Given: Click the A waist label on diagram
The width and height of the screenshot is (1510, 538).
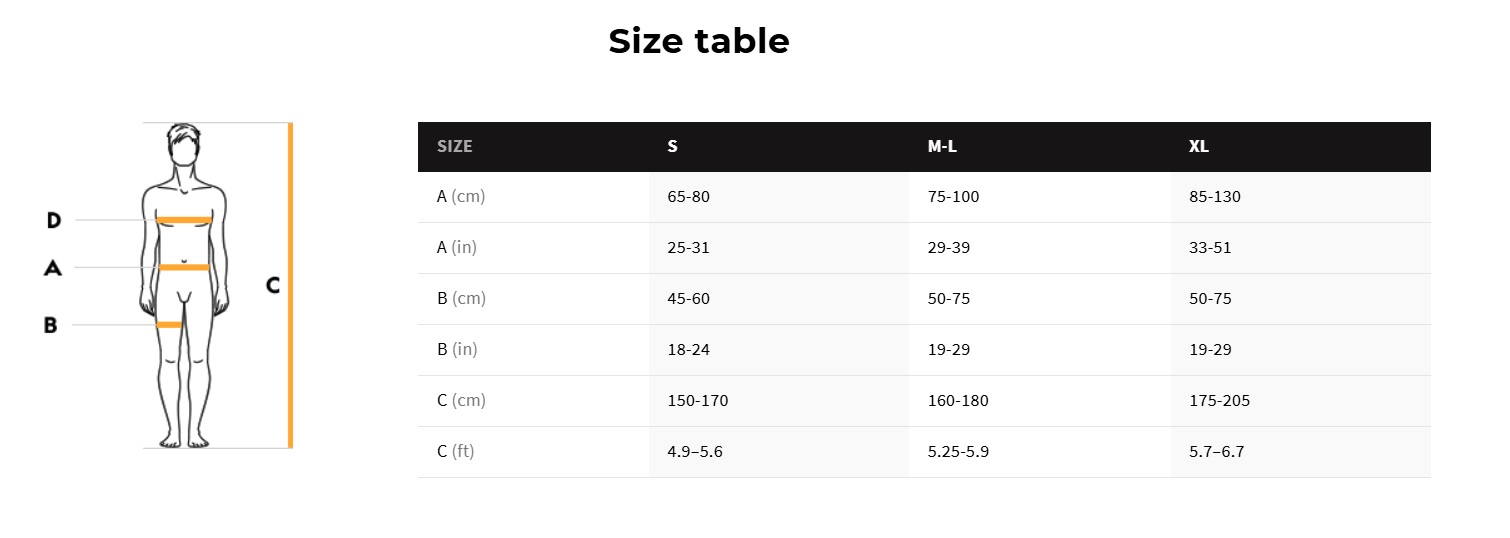Looking at the screenshot, I should pyautogui.click(x=53, y=267).
